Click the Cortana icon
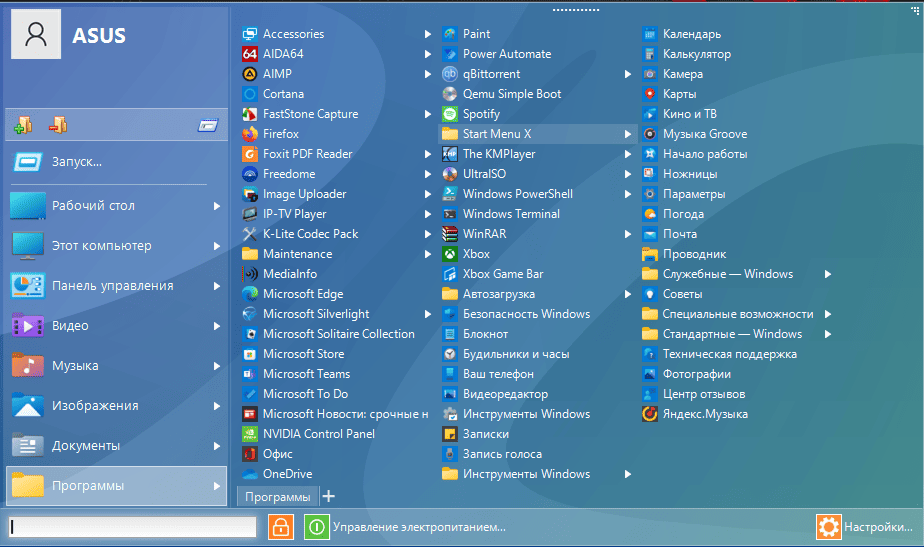Screen dimensions: 924x547 (x=250, y=94)
